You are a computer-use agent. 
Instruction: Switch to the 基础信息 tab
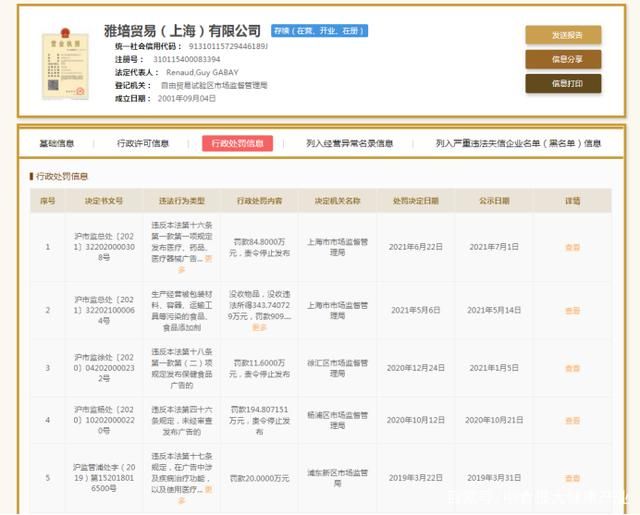[56, 143]
